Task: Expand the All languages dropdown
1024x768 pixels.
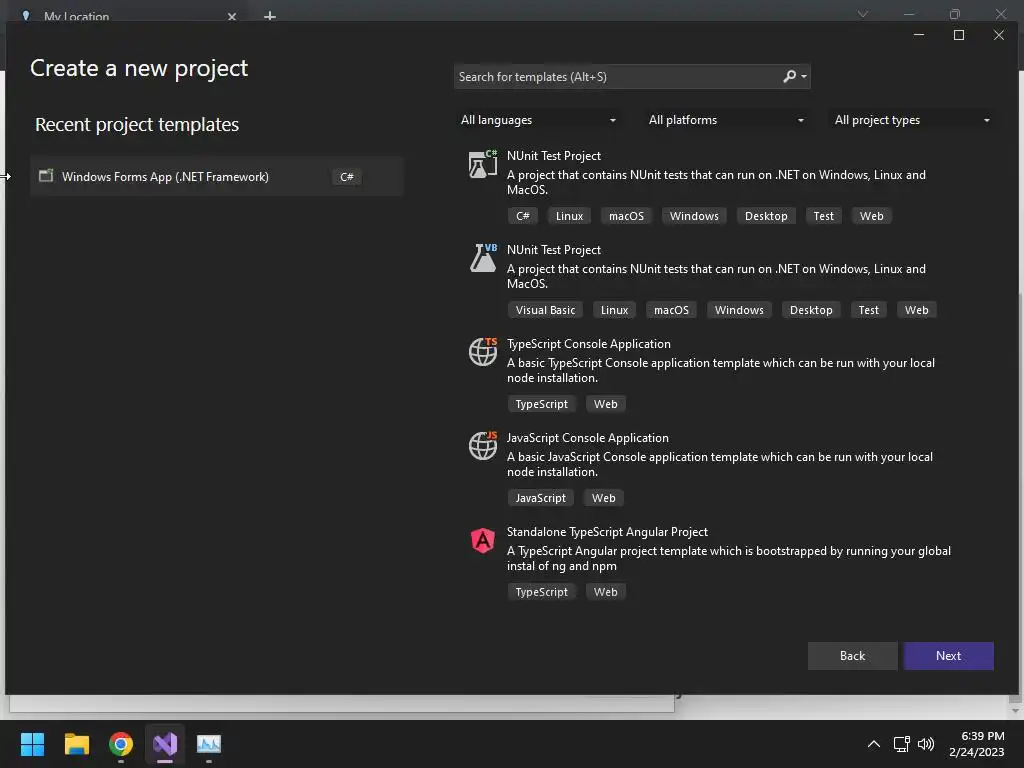Action: click(x=538, y=120)
